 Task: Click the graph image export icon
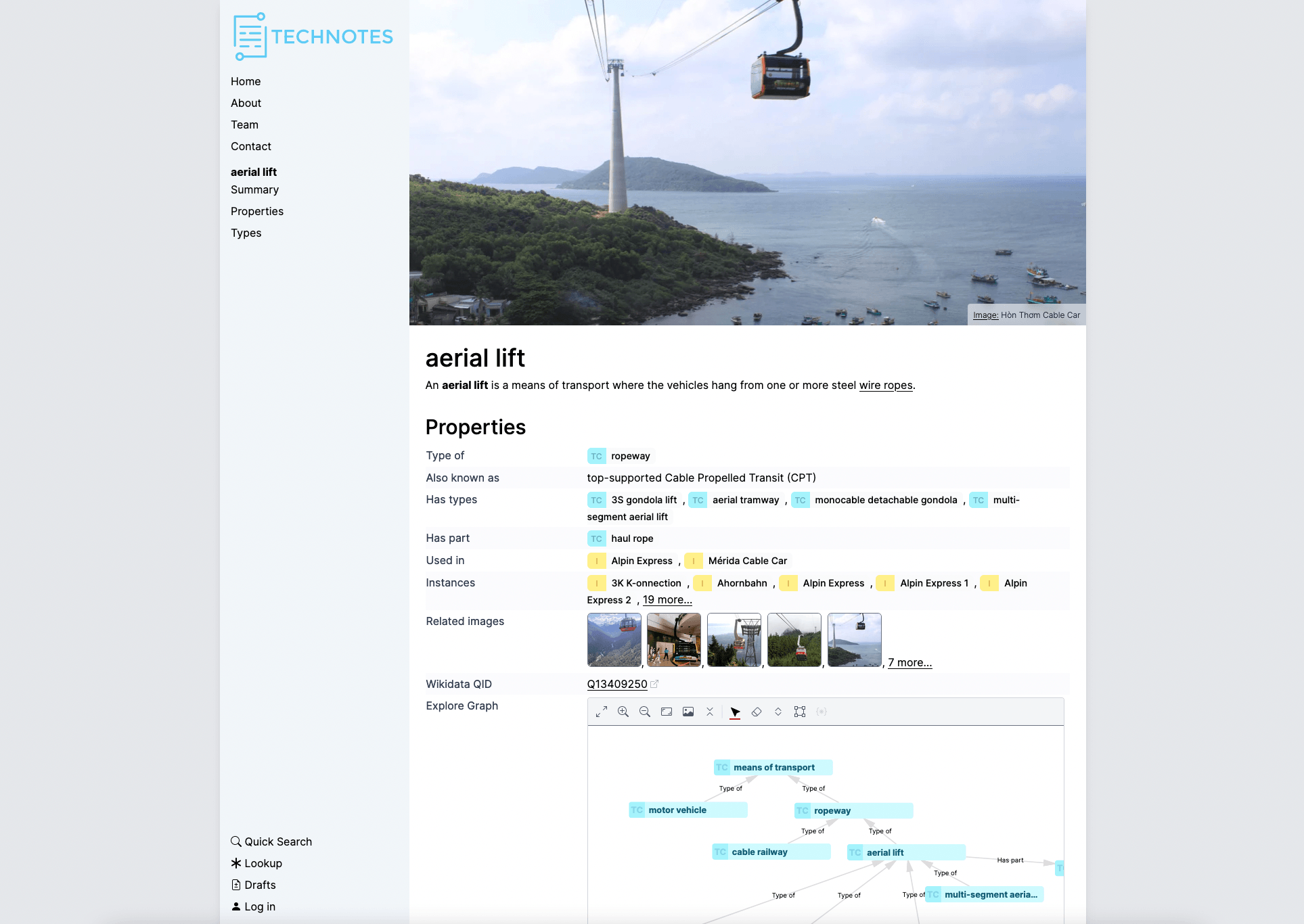(x=688, y=712)
